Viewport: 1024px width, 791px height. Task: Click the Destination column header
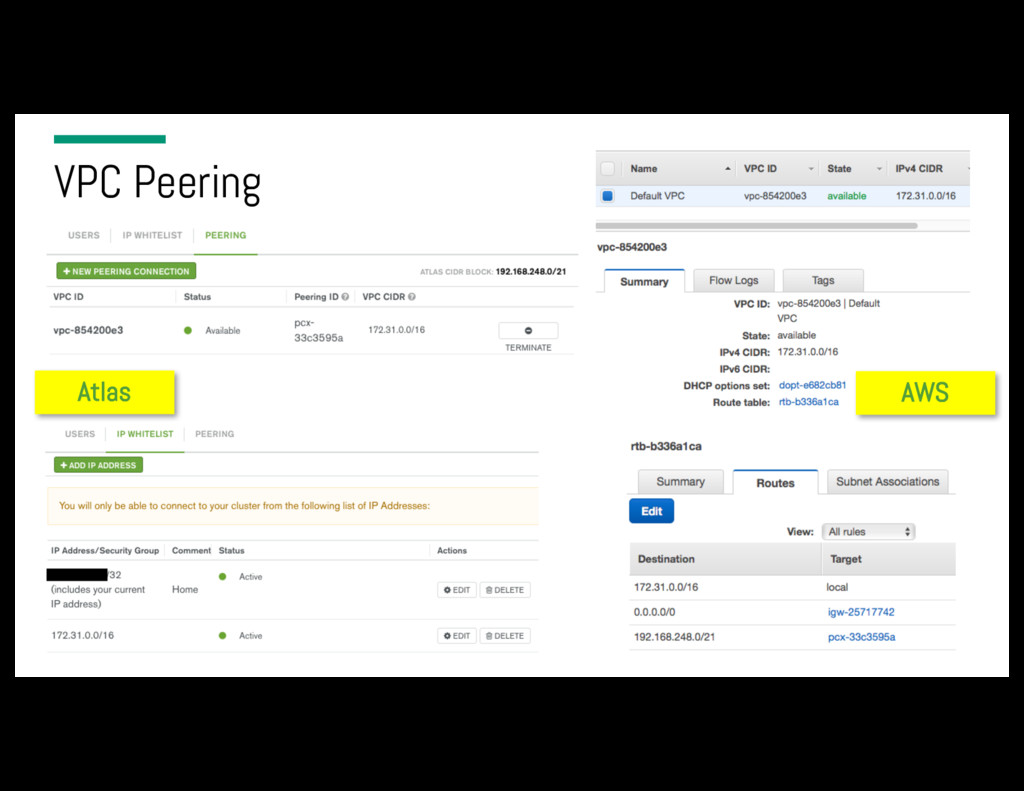coord(666,559)
